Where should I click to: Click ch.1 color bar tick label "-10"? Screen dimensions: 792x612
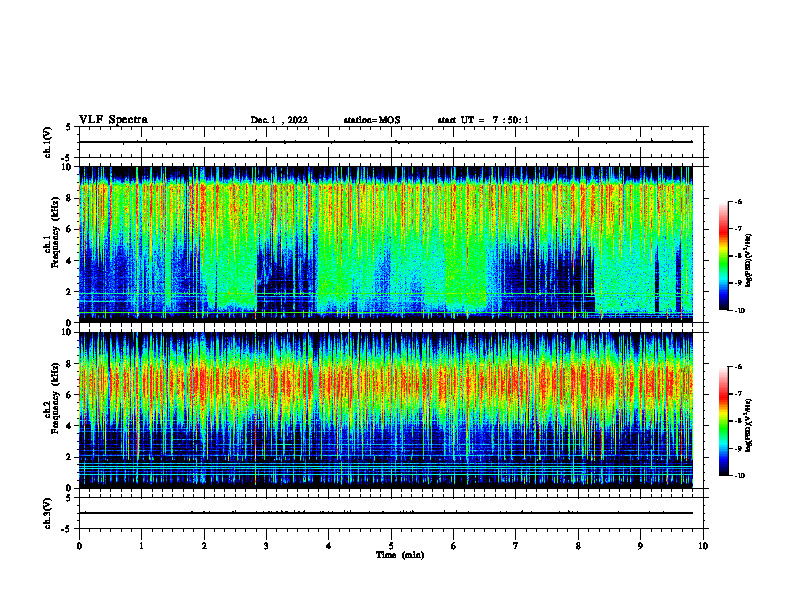click(x=740, y=311)
